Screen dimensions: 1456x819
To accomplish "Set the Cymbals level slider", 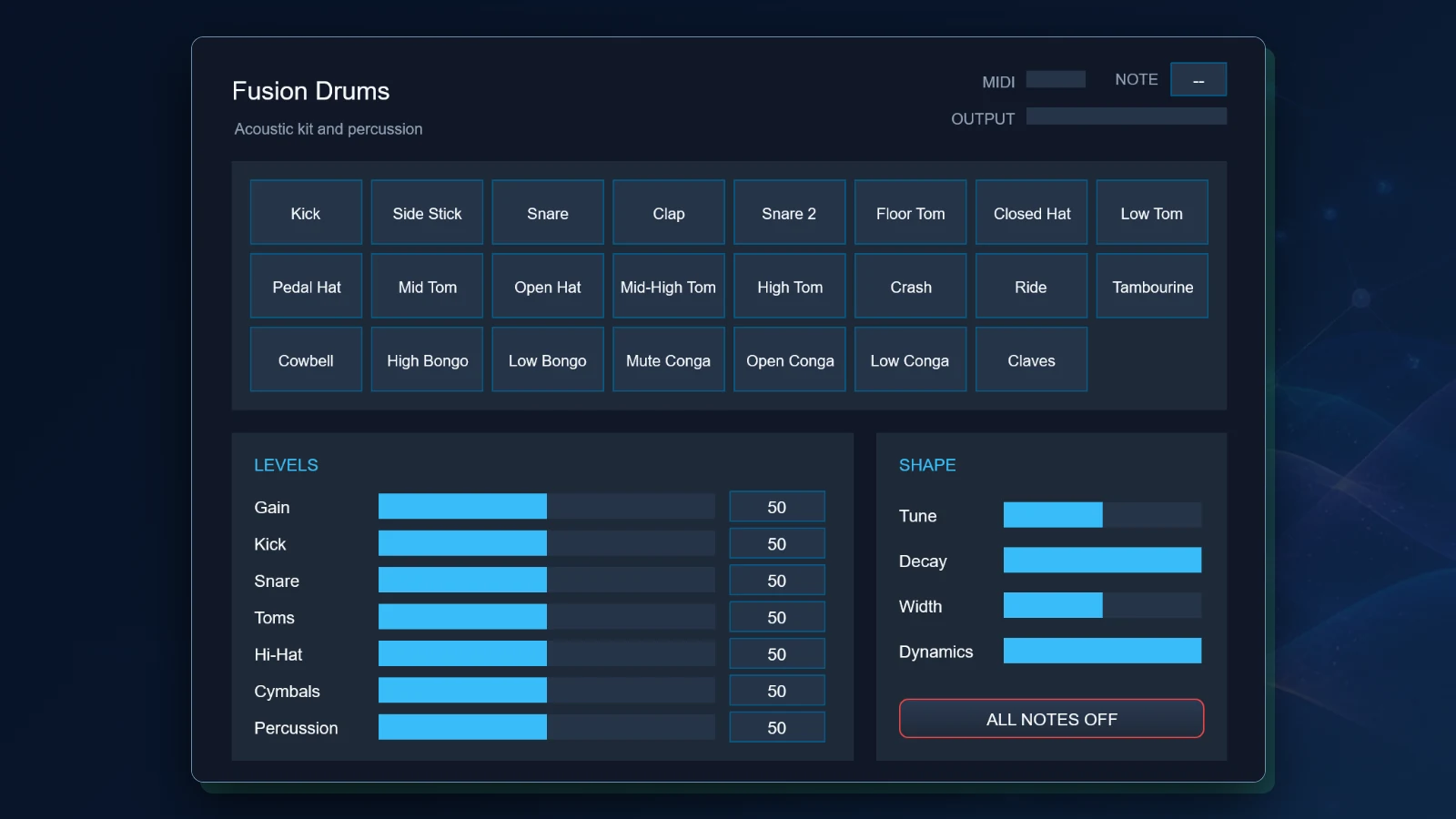I will click(547, 690).
